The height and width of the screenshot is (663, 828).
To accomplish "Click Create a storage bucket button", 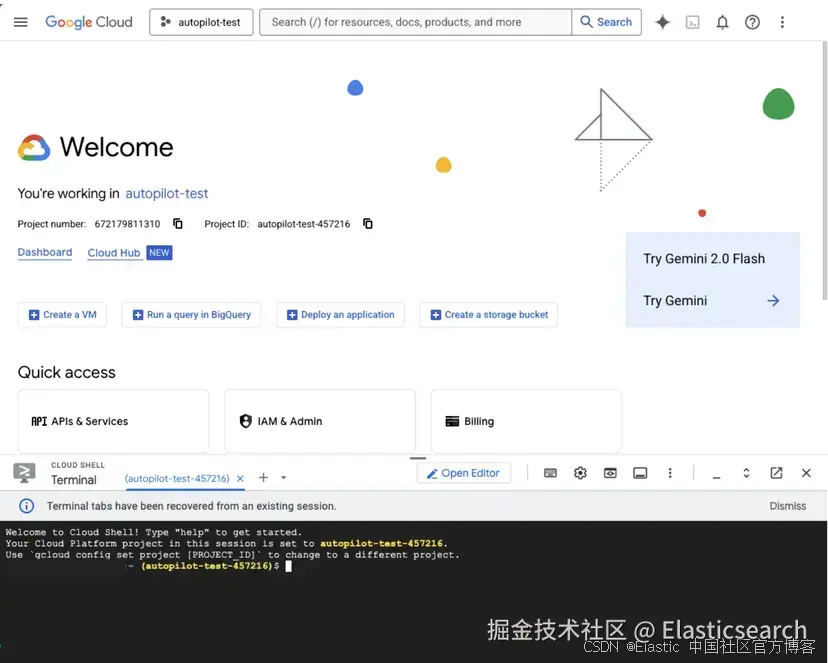I will (x=488, y=315).
